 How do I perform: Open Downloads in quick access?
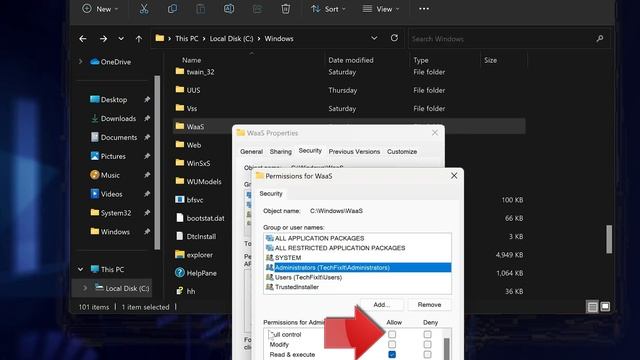point(113,118)
